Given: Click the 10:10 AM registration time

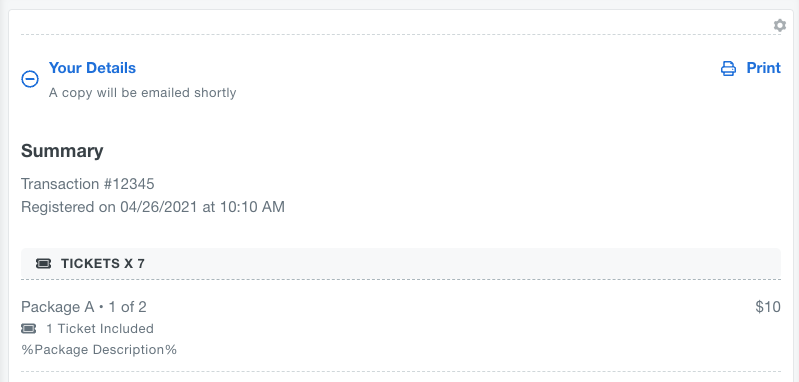Looking at the screenshot, I should click(x=252, y=207).
